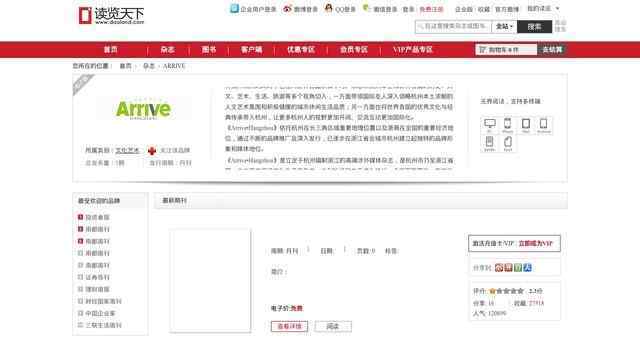Click the 关注该品牌 text
The image size is (640, 360).
[175, 151]
